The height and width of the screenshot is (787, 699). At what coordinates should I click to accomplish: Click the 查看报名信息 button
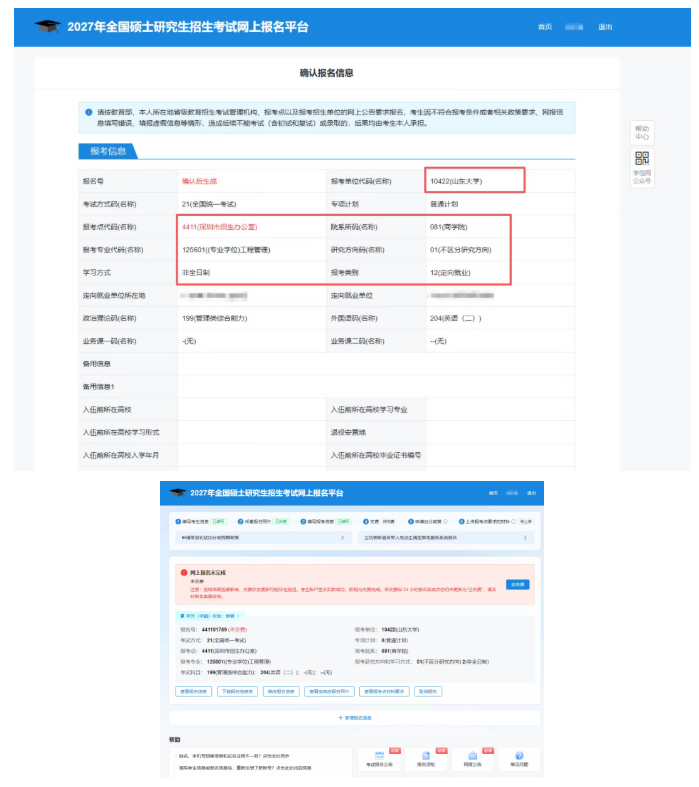(x=193, y=691)
